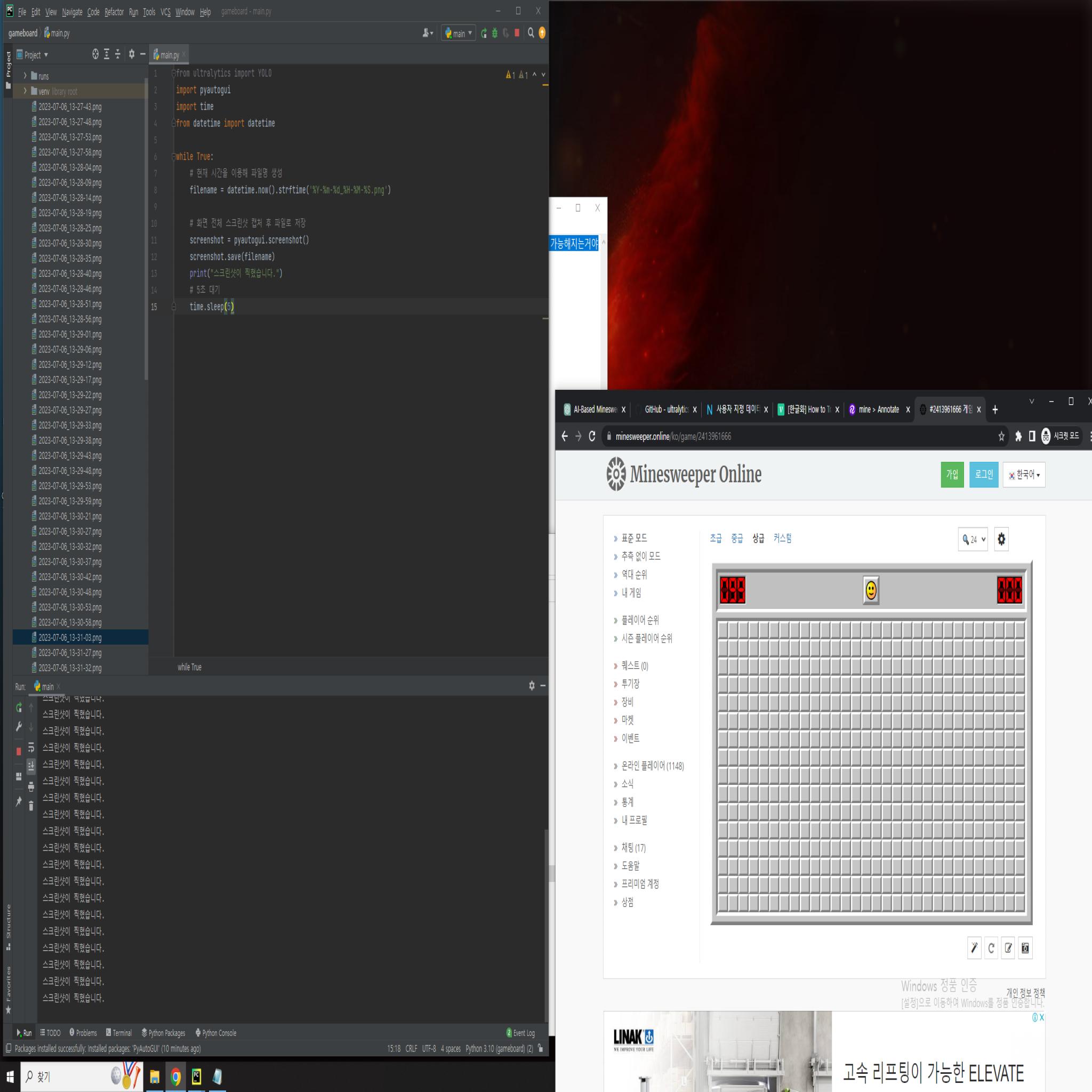Open Windows Start menu
Viewport: 1092px width, 1092px height.
[x=10, y=1077]
